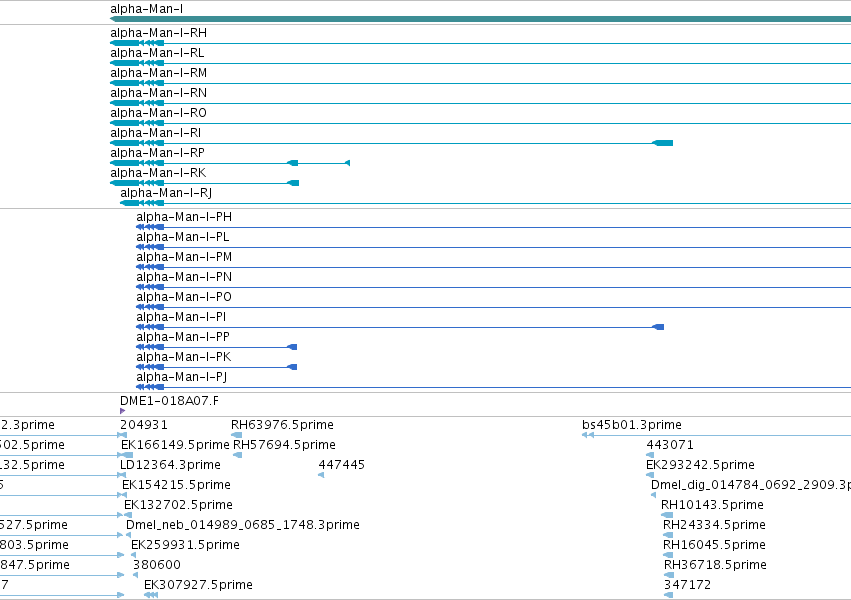Select transcript alpha-Man-I-RH label
The height and width of the screenshot is (600, 851).
(x=158, y=33)
